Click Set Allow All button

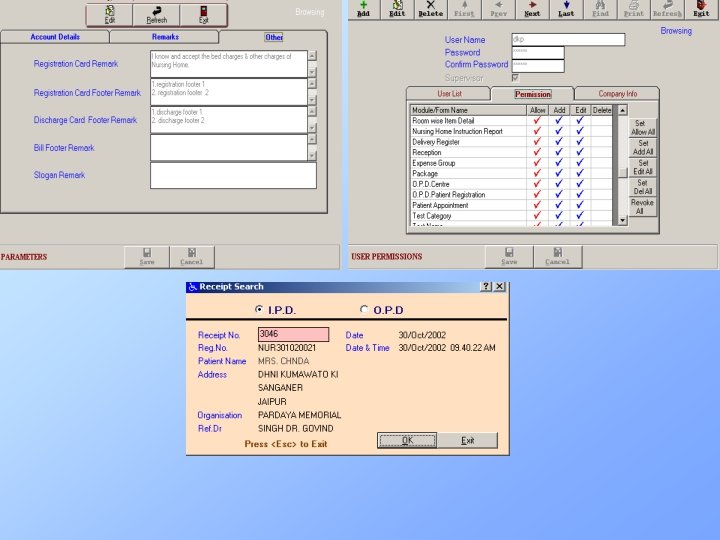click(x=642, y=128)
